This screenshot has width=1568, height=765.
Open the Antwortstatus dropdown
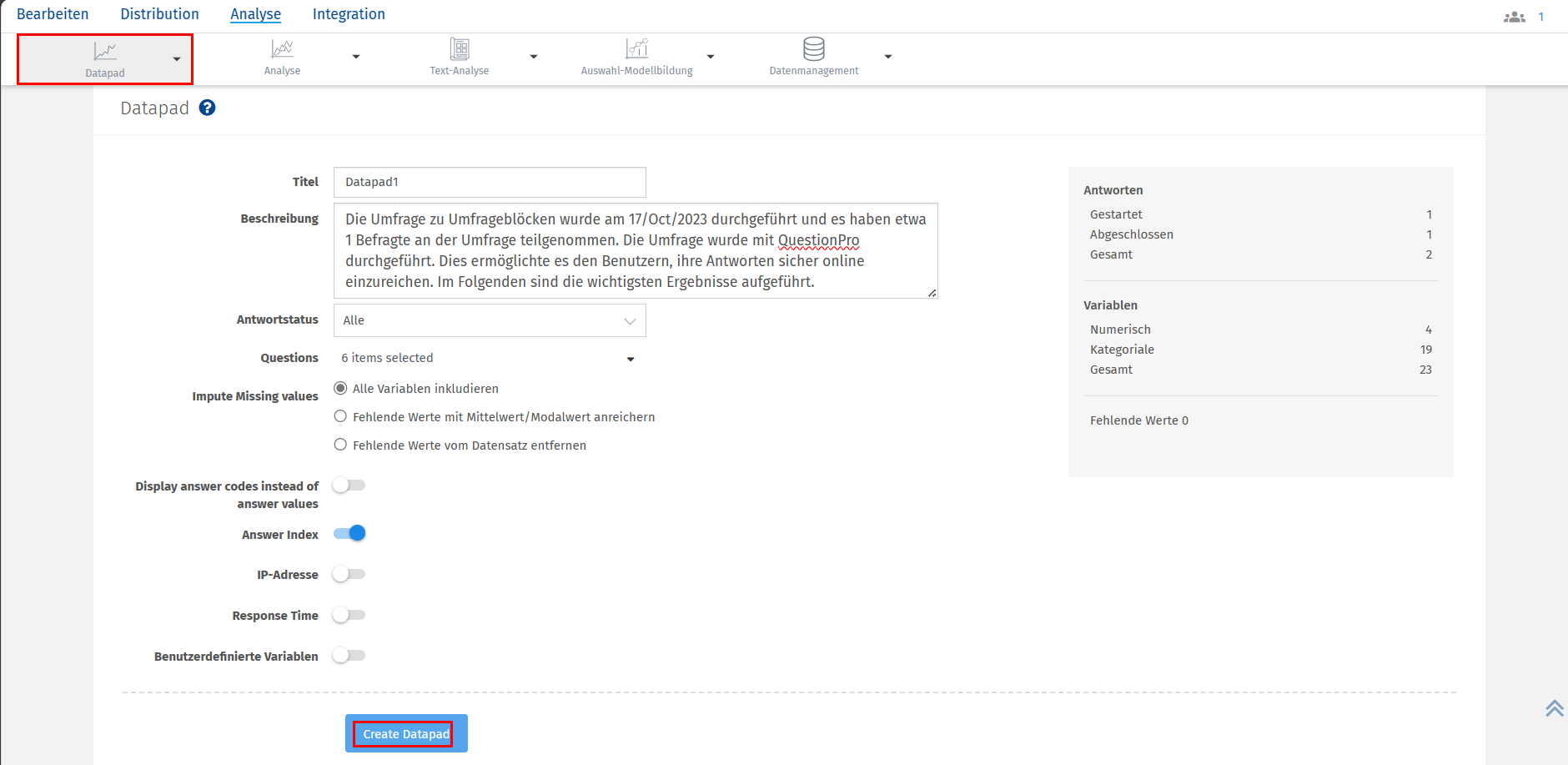490,320
